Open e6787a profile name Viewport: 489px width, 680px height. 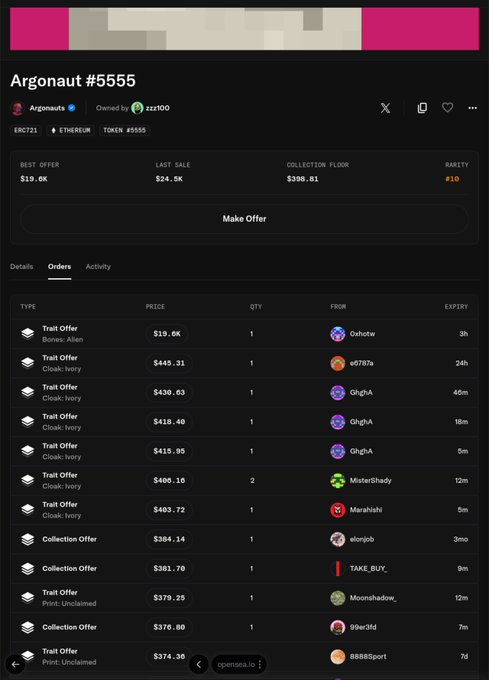pos(362,363)
